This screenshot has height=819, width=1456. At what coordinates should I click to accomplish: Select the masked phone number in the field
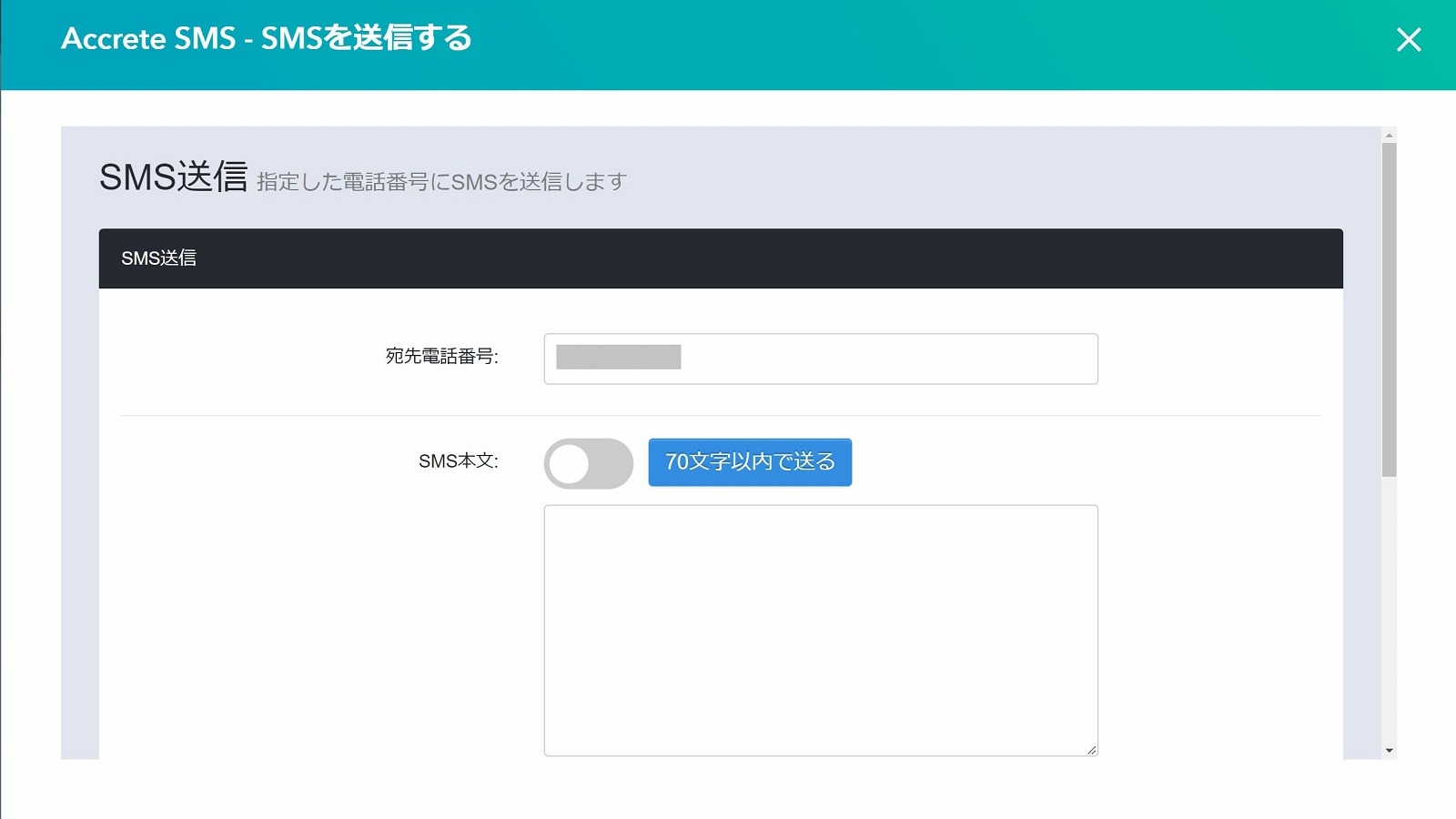[x=618, y=358]
